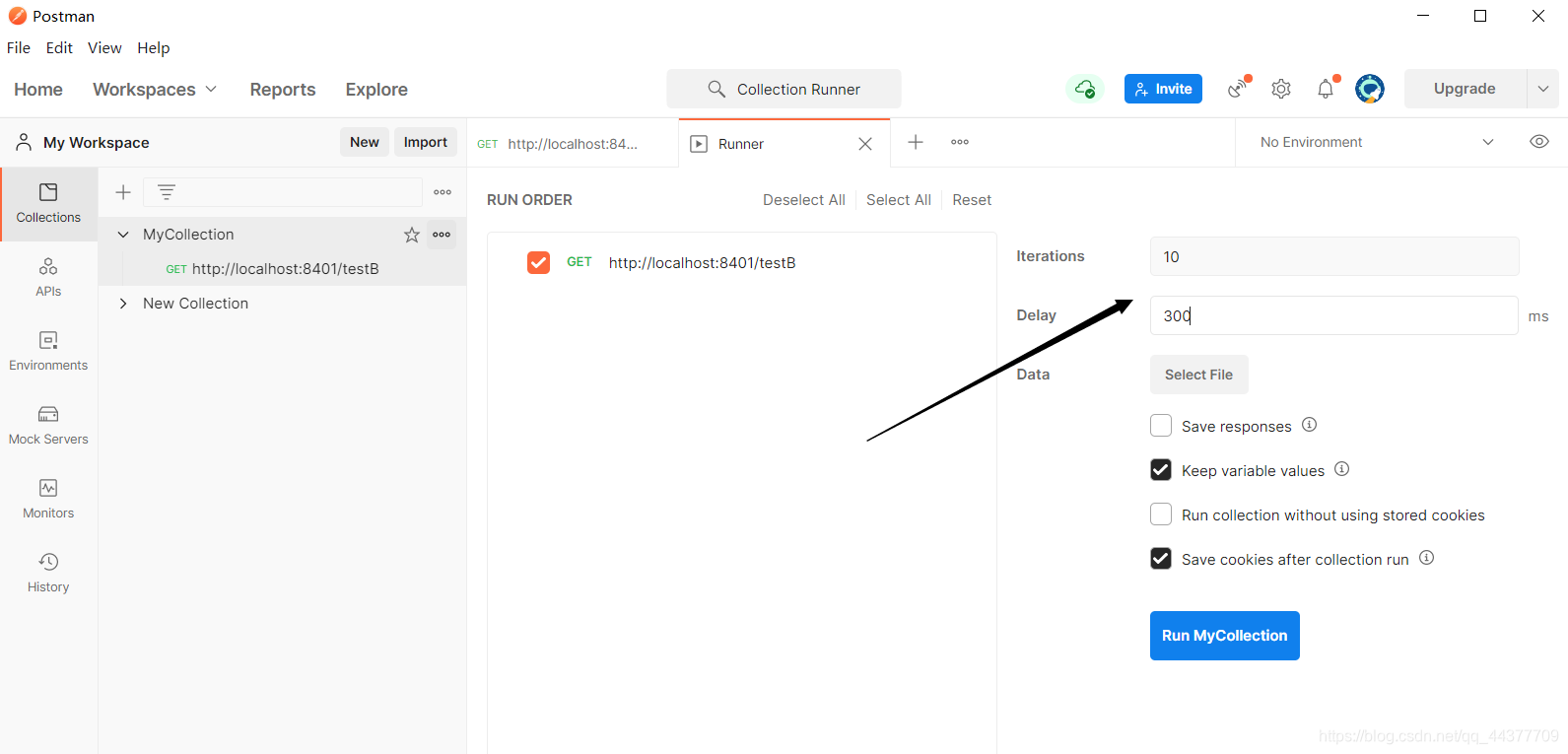Enable the Save responses checkbox
The height and width of the screenshot is (754, 1568).
point(1161,426)
